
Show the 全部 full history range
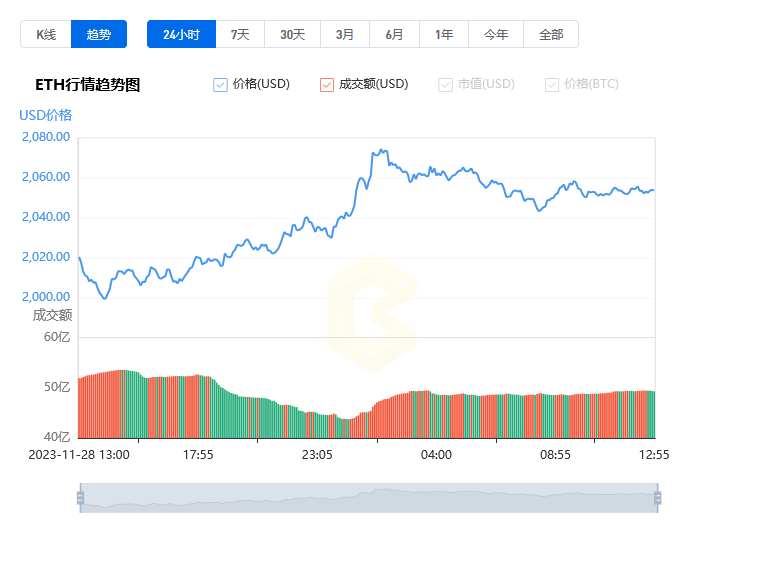point(551,34)
